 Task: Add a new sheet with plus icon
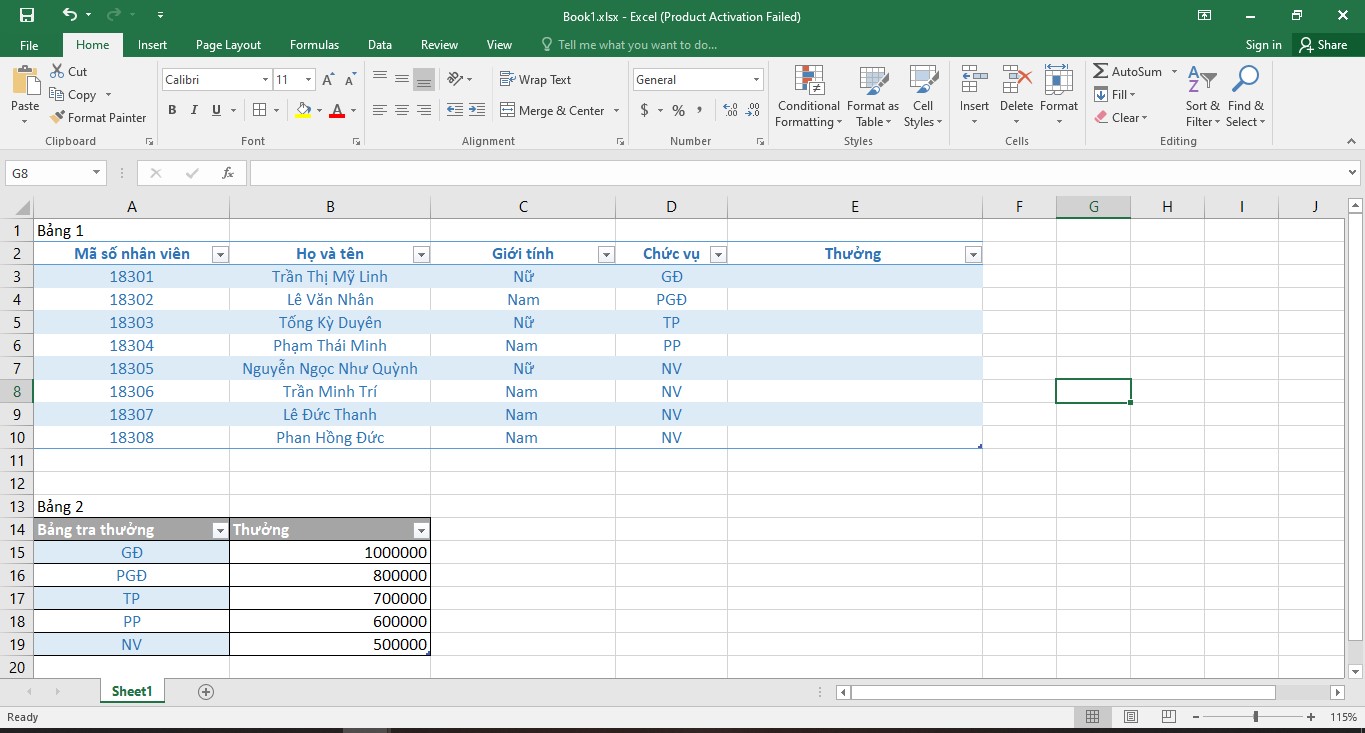[x=206, y=692]
